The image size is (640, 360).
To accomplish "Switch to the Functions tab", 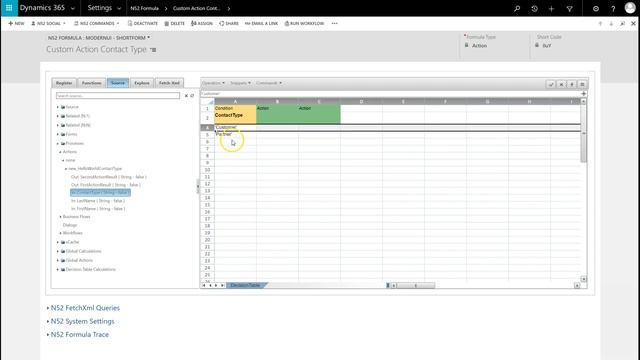I will (91, 83).
